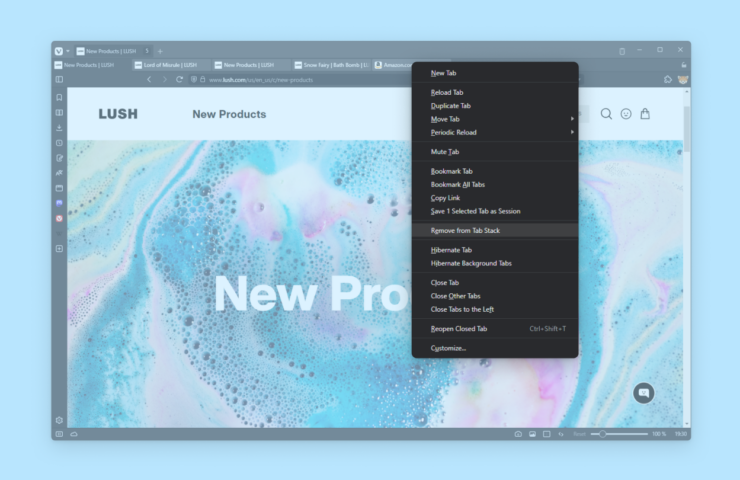740x480 pixels.
Task: Open the Mastodon web panel
Action: 59,203
